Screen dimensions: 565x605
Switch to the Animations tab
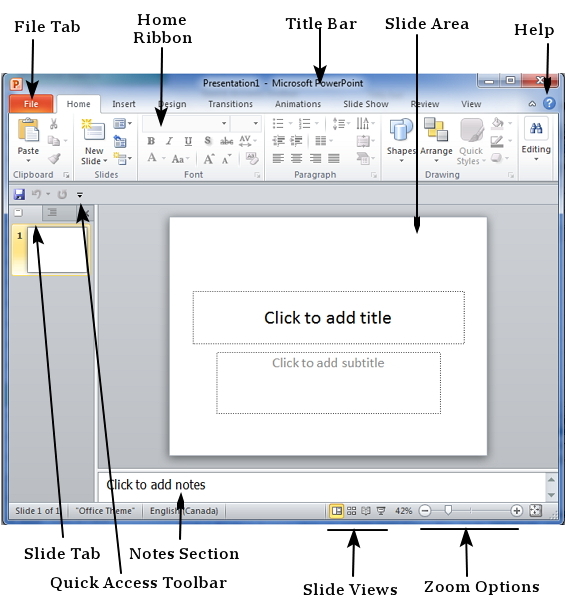pyautogui.click(x=298, y=104)
